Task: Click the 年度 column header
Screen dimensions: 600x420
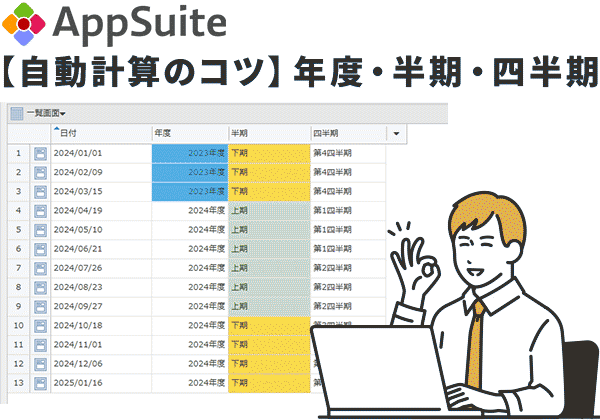Action: pos(190,133)
